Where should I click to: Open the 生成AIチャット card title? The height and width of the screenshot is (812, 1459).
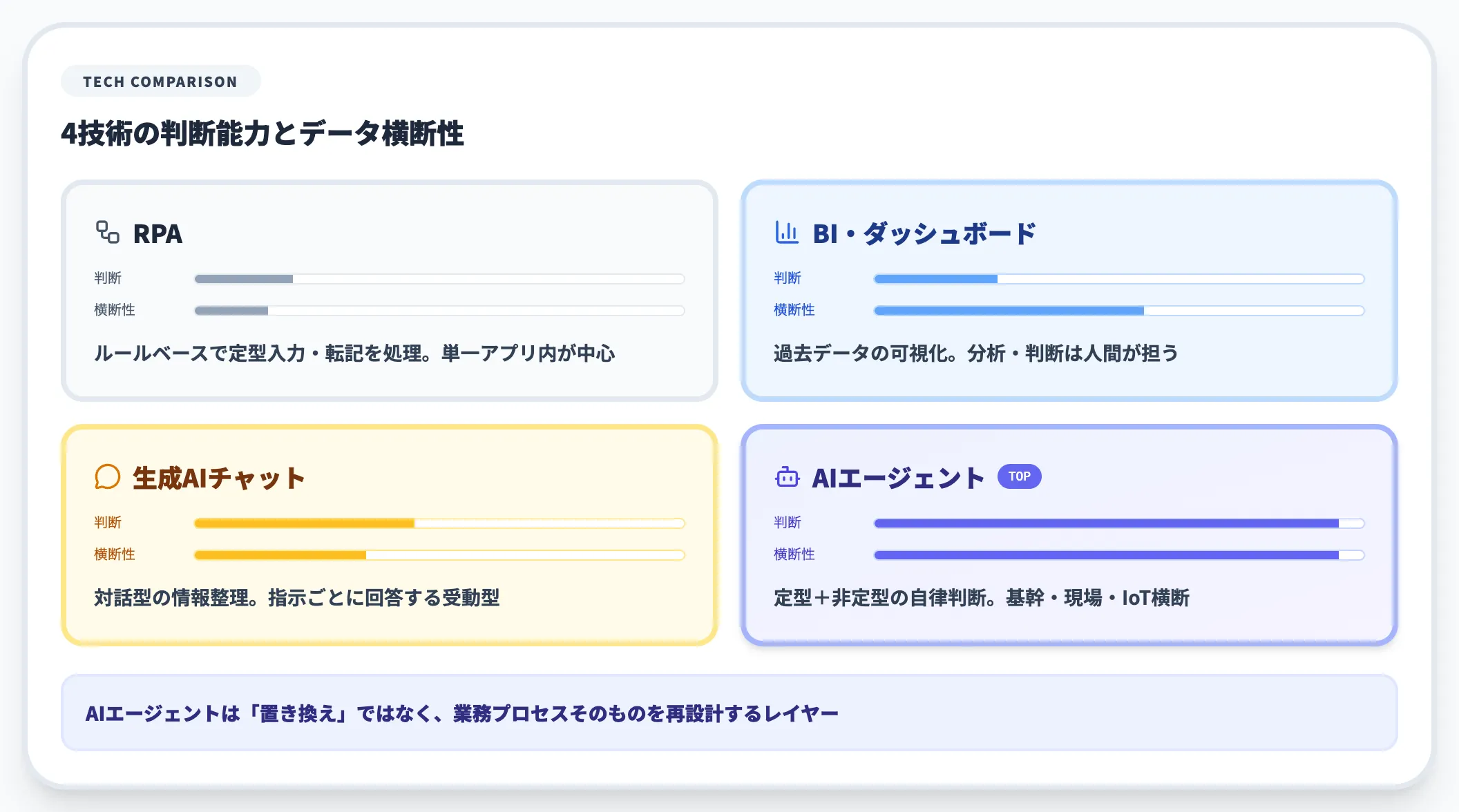point(220,476)
